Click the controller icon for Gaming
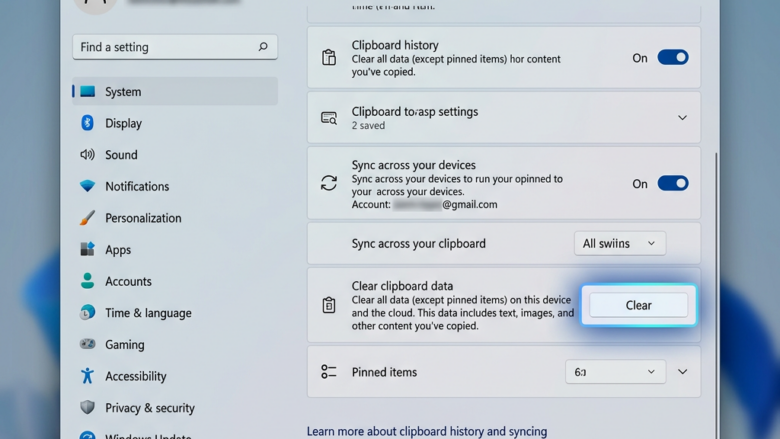The image size is (780, 439). (x=87, y=344)
